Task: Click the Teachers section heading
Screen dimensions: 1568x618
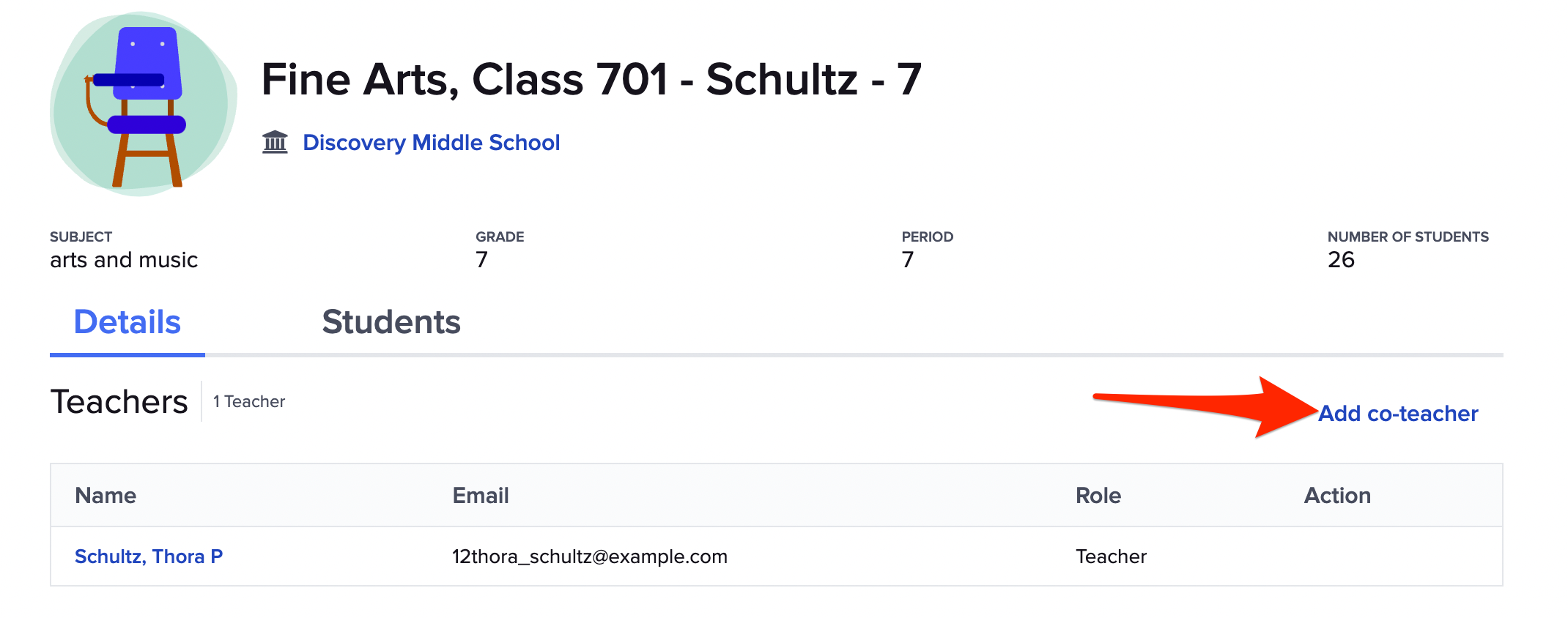Action: click(x=119, y=402)
